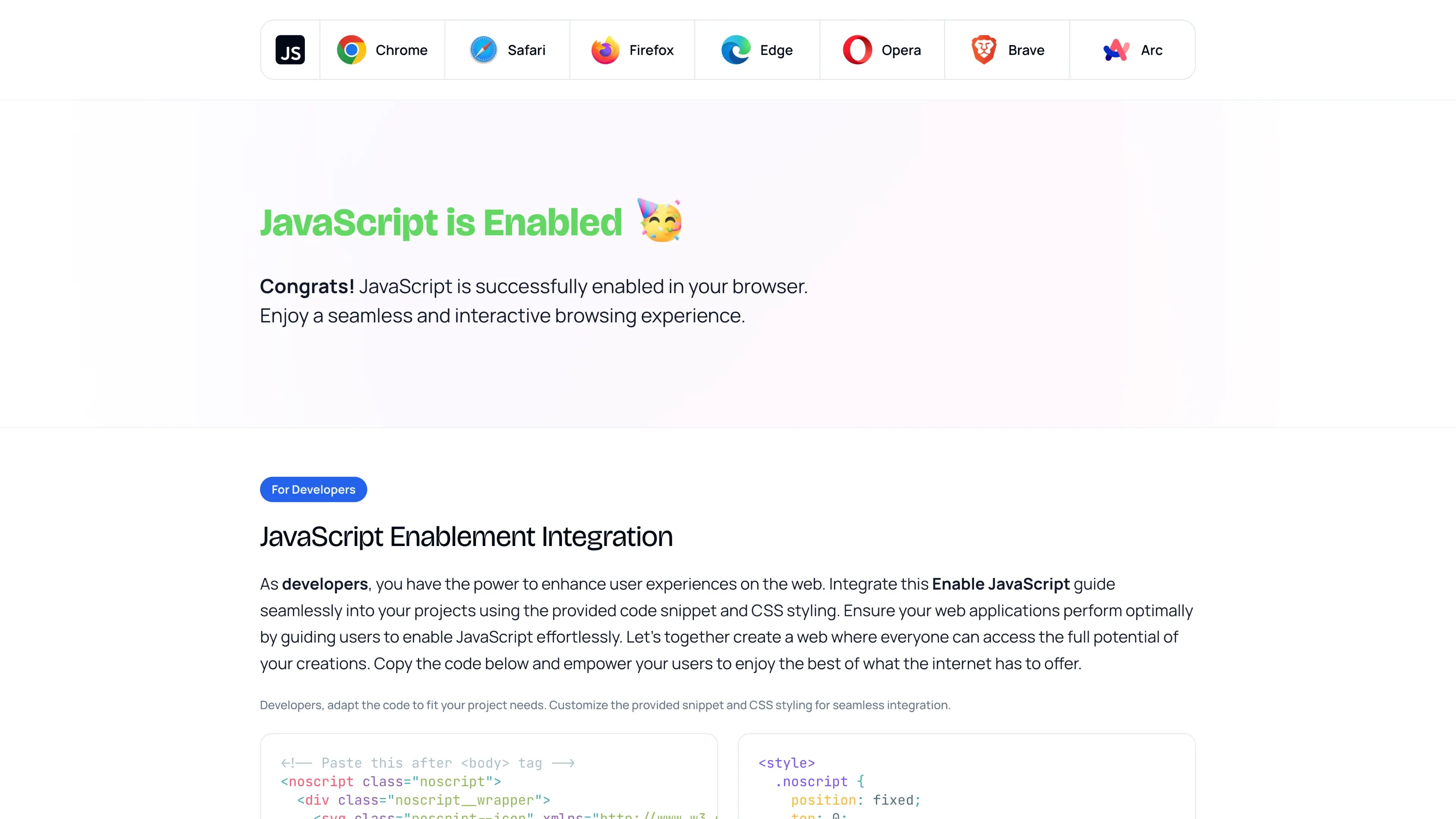Click the Firefox logo icon
1456x819 pixels.
(x=606, y=50)
